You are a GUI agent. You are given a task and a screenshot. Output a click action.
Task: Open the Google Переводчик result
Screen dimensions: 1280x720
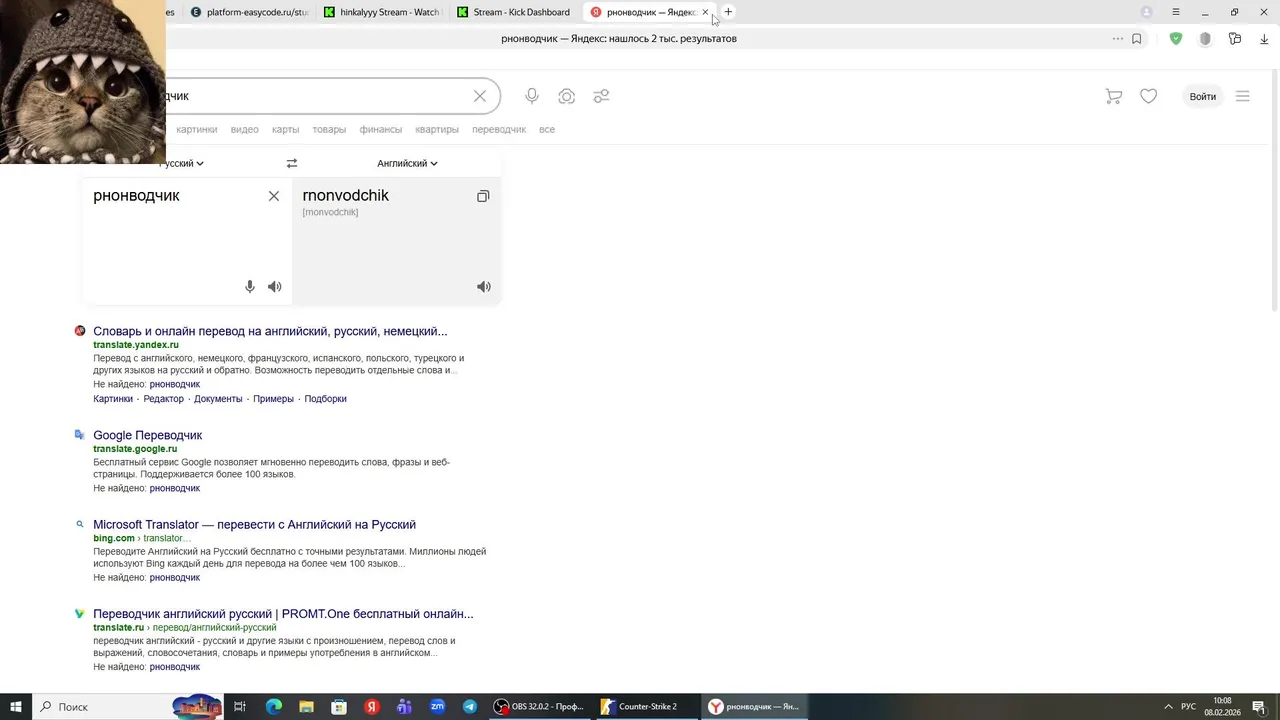[x=148, y=435]
